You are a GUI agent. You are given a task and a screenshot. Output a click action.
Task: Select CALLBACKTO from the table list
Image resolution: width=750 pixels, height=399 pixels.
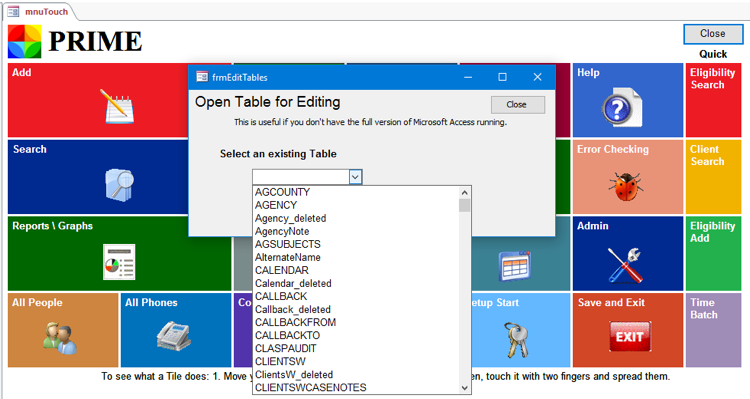click(x=356, y=335)
